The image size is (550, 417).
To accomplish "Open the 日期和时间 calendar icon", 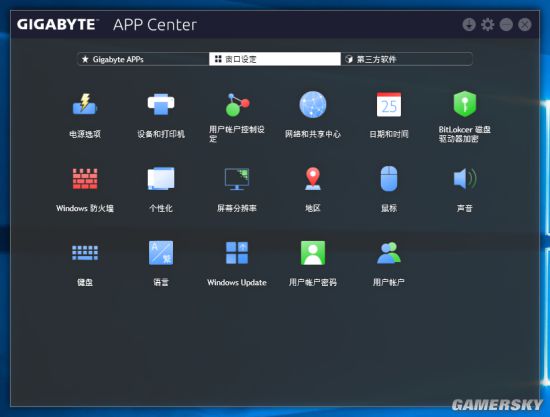I will point(389,104).
